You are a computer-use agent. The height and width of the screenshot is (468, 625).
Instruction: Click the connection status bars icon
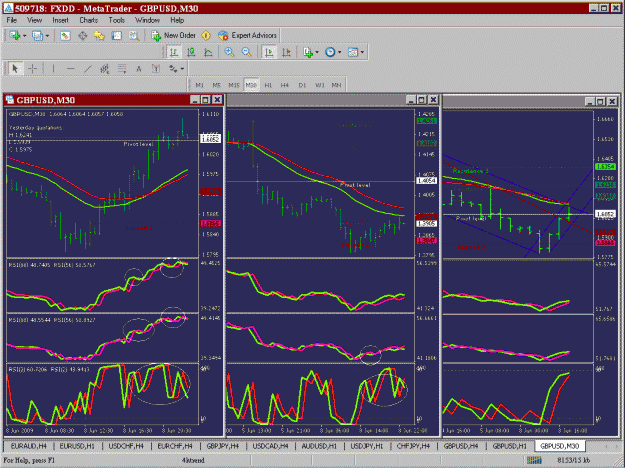pyautogui.click(x=534, y=460)
